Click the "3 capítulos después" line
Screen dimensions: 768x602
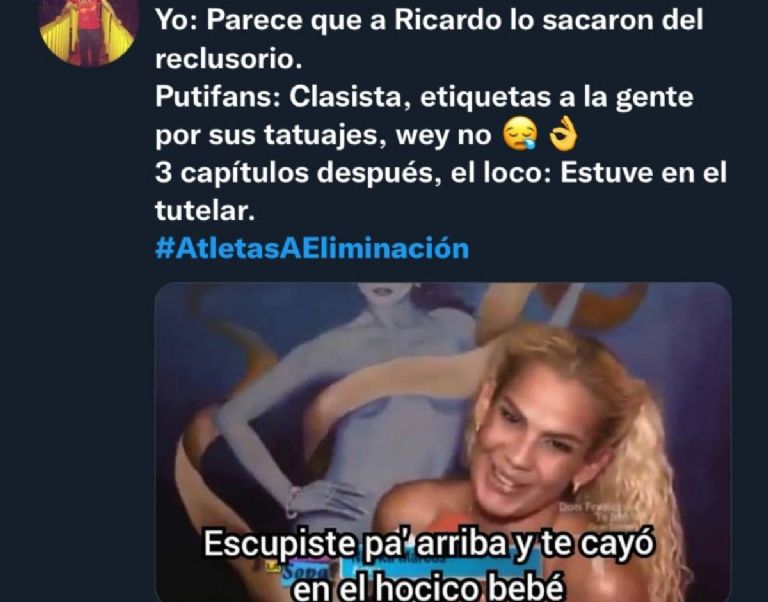point(441,172)
